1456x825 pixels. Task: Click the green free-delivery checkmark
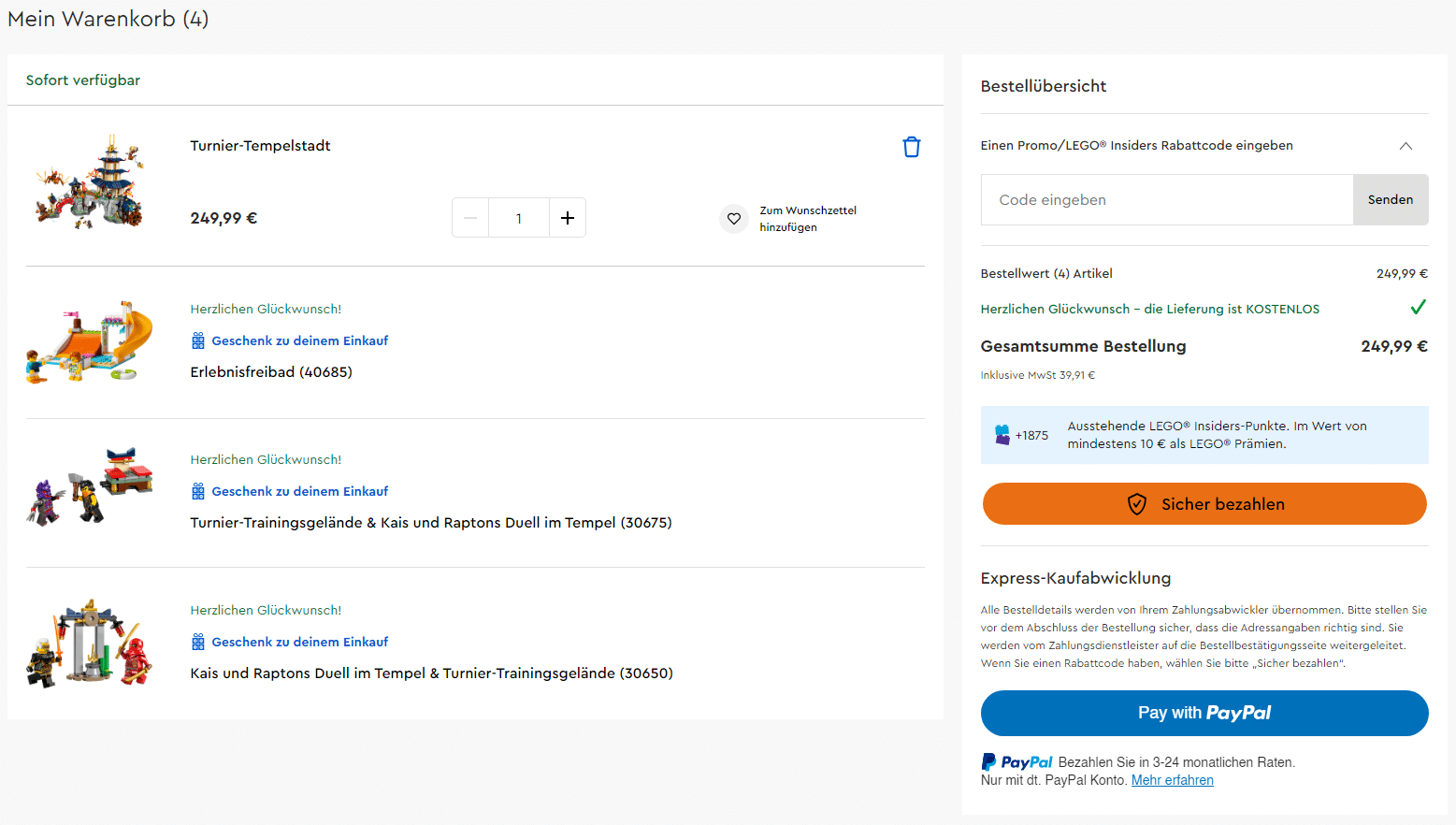click(1418, 307)
